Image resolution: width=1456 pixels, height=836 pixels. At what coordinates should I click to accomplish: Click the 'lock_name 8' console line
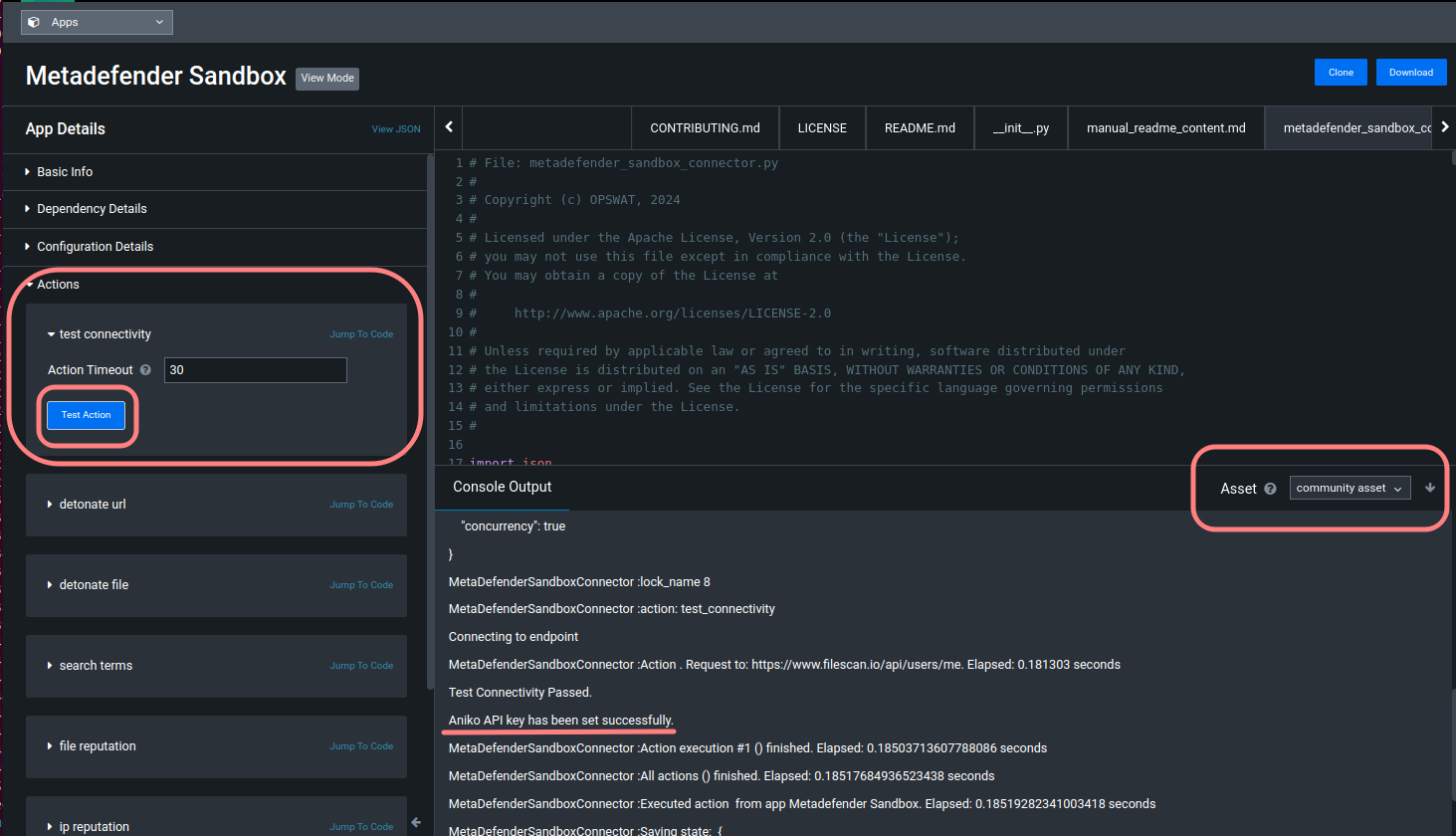tap(579, 582)
